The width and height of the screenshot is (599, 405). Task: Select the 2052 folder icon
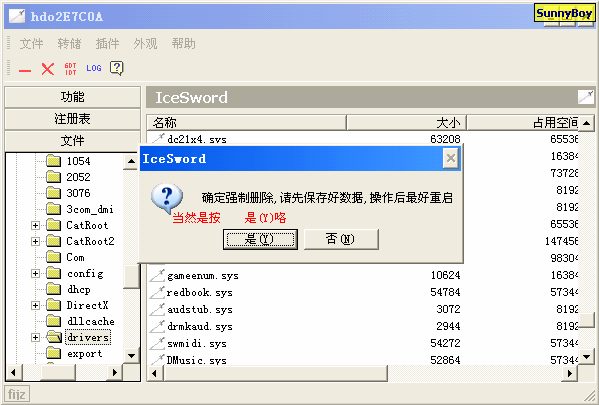coord(53,177)
